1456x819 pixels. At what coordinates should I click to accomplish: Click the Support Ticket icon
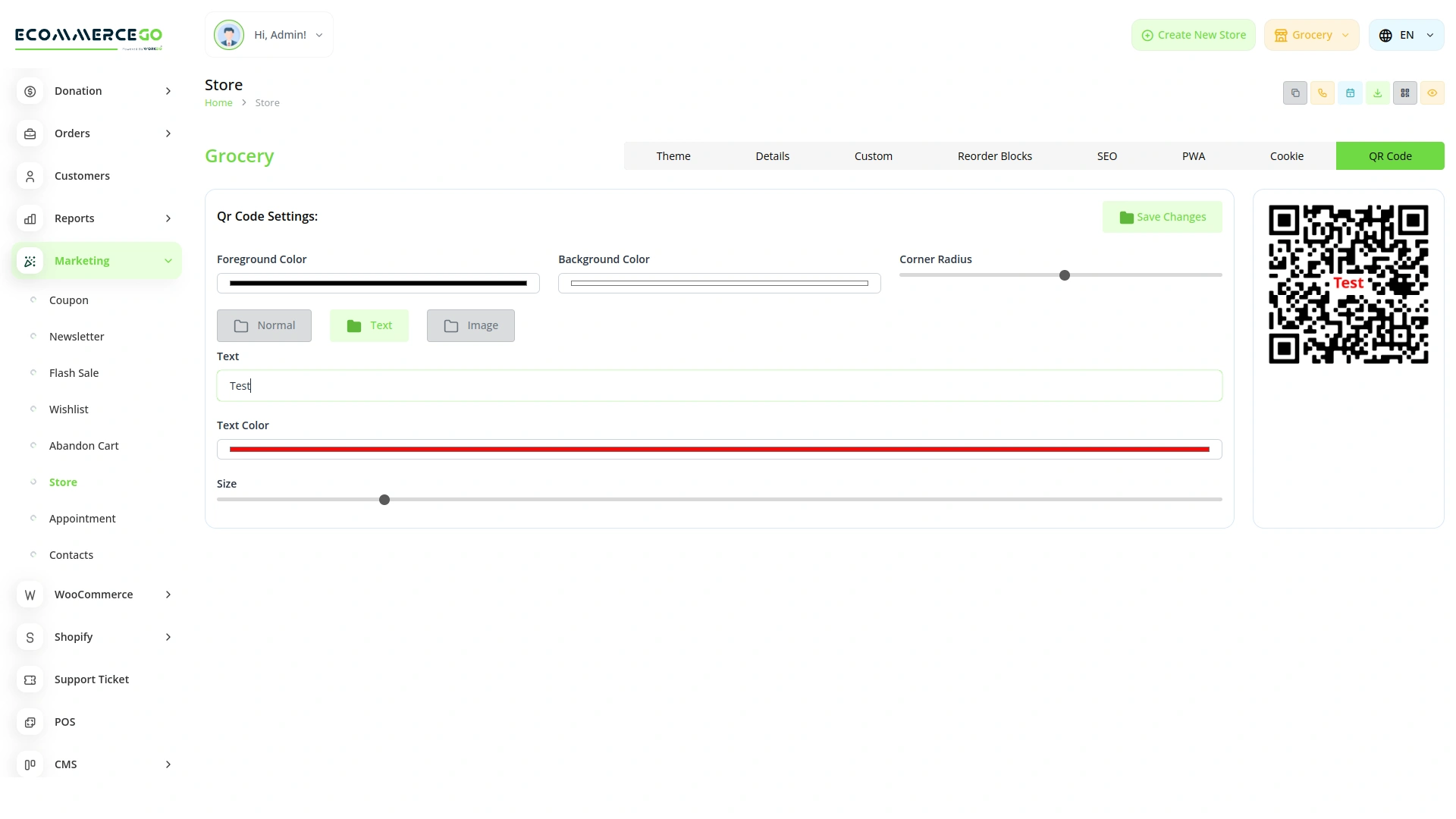(x=30, y=679)
